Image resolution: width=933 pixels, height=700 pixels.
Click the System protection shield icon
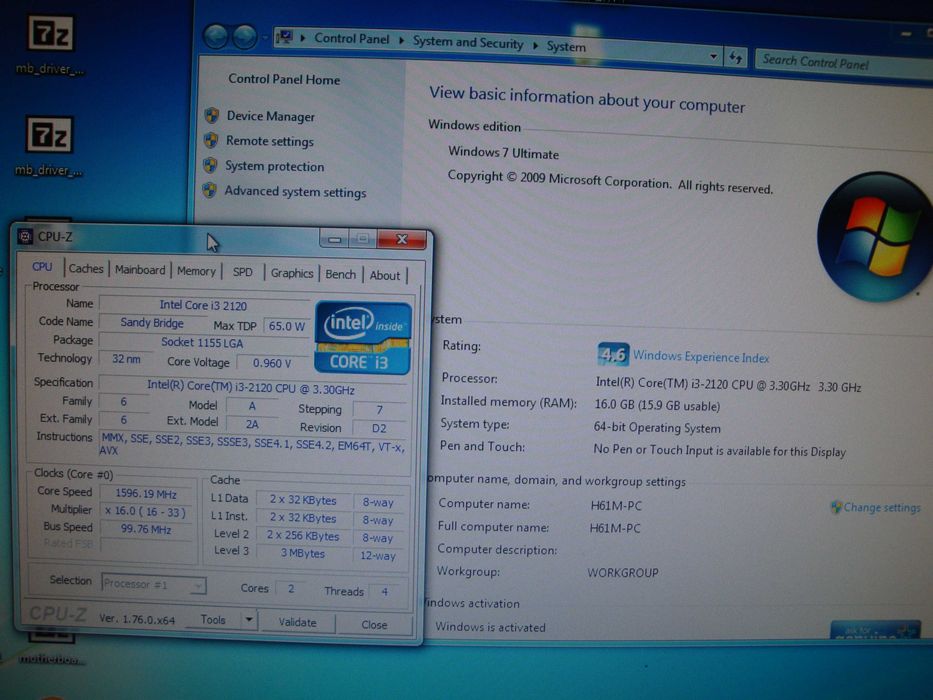(210, 165)
